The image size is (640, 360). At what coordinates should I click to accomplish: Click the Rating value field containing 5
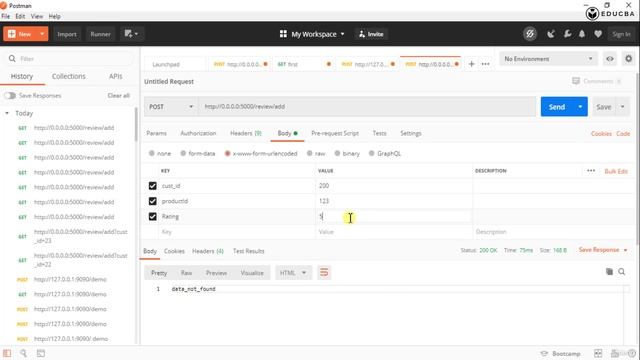[x=393, y=217]
